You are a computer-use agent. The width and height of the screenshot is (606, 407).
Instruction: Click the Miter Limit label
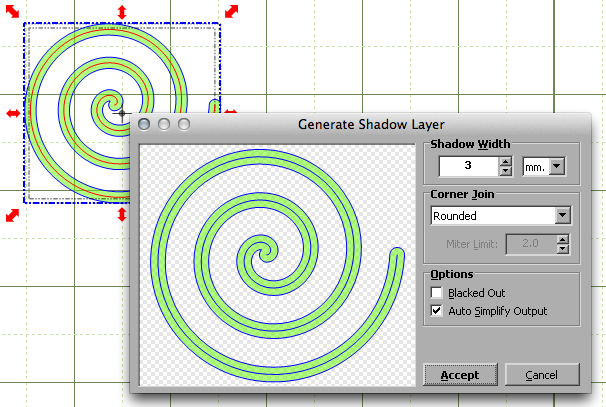[x=472, y=244]
